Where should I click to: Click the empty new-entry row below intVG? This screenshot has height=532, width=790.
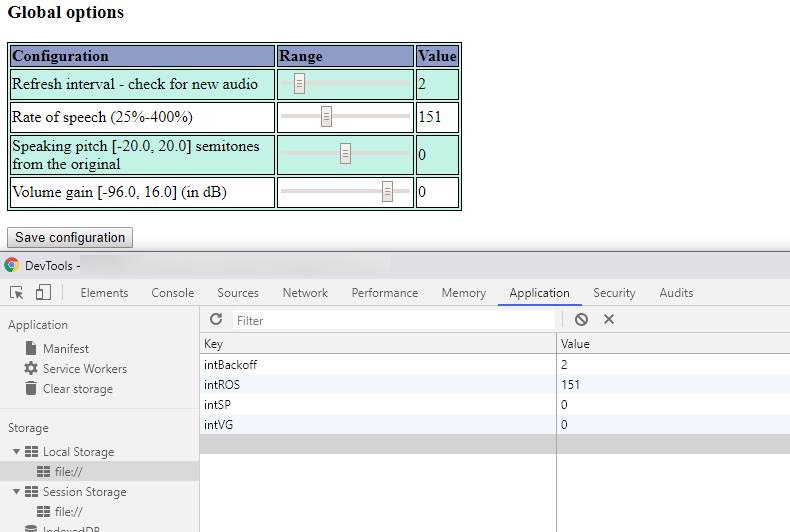click(495, 444)
